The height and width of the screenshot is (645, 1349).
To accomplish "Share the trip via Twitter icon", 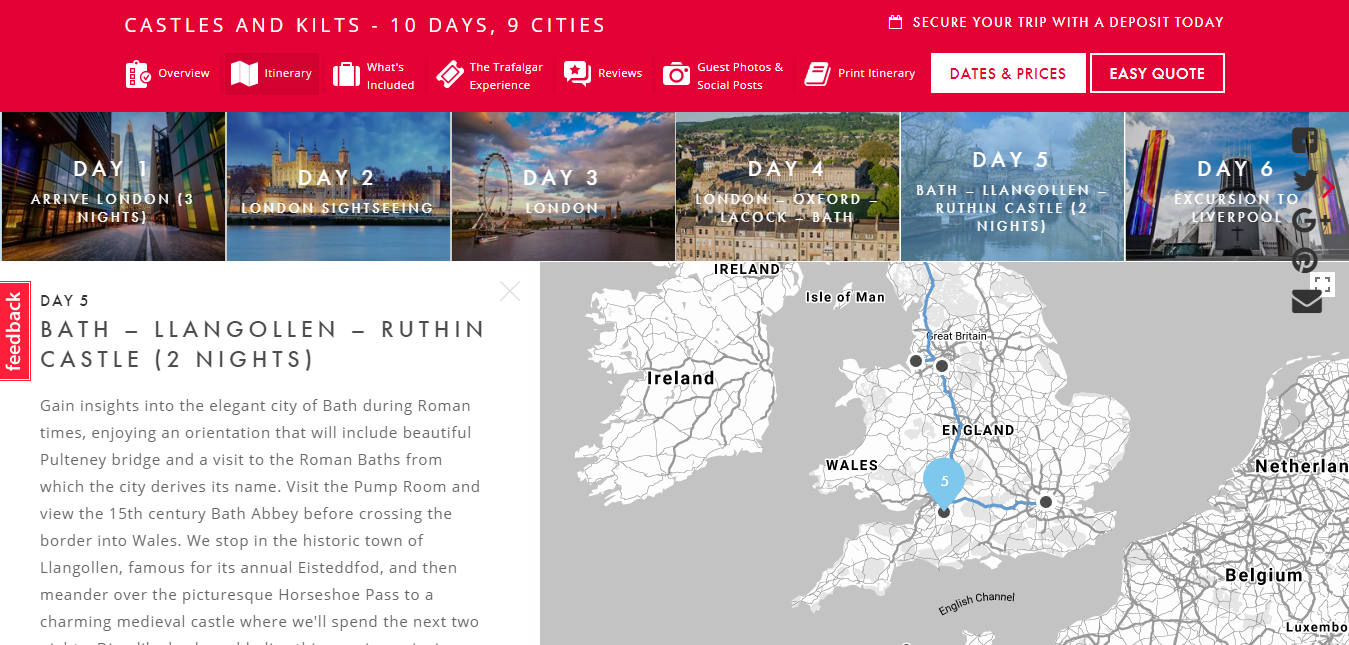I will (x=1306, y=181).
